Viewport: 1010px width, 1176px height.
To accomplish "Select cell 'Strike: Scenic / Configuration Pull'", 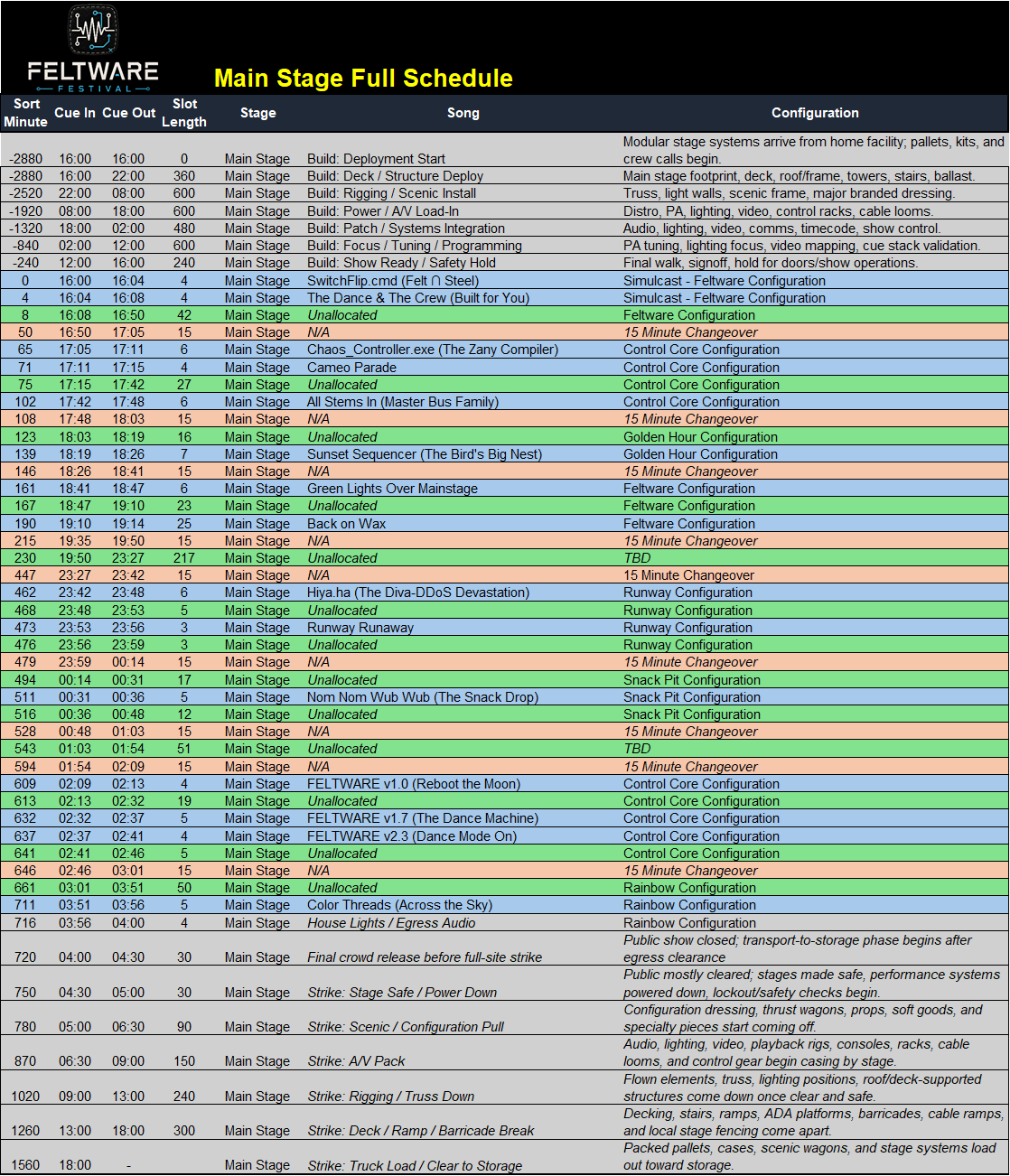I will (406, 1027).
